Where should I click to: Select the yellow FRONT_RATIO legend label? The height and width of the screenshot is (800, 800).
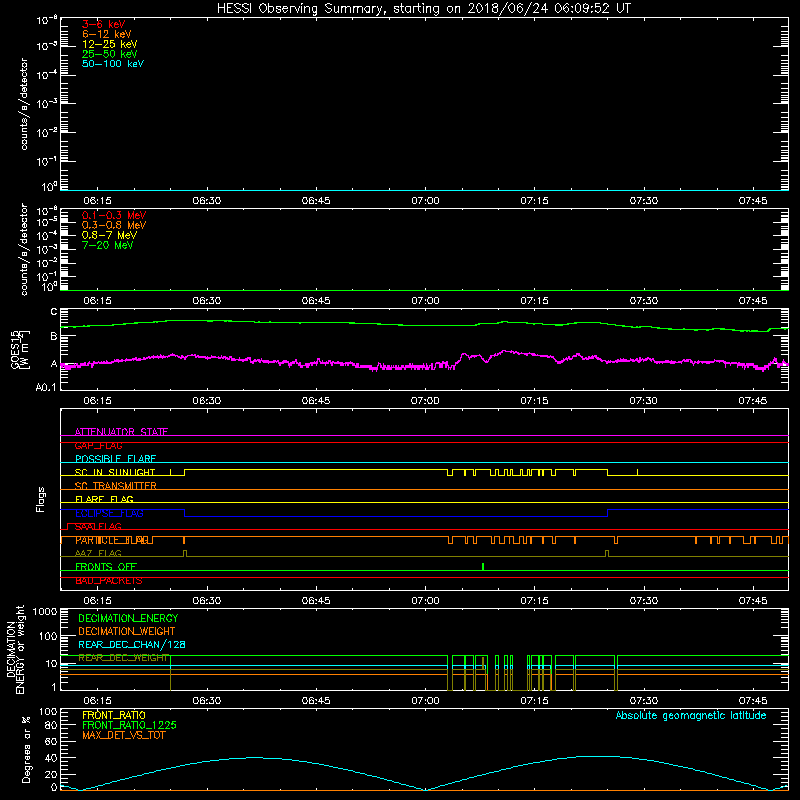point(114,715)
